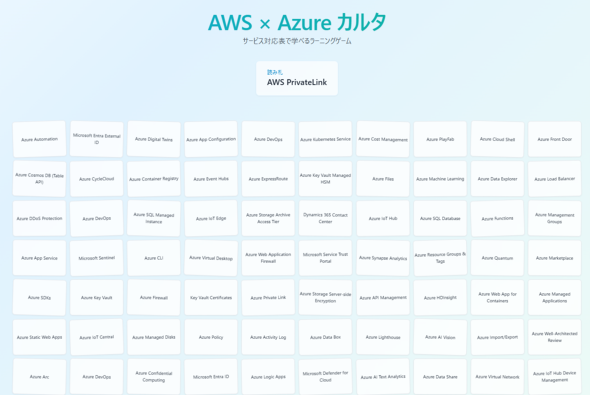Click the Azure Firewall card
The height and width of the screenshot is (395, 590).
coord(154,298)
